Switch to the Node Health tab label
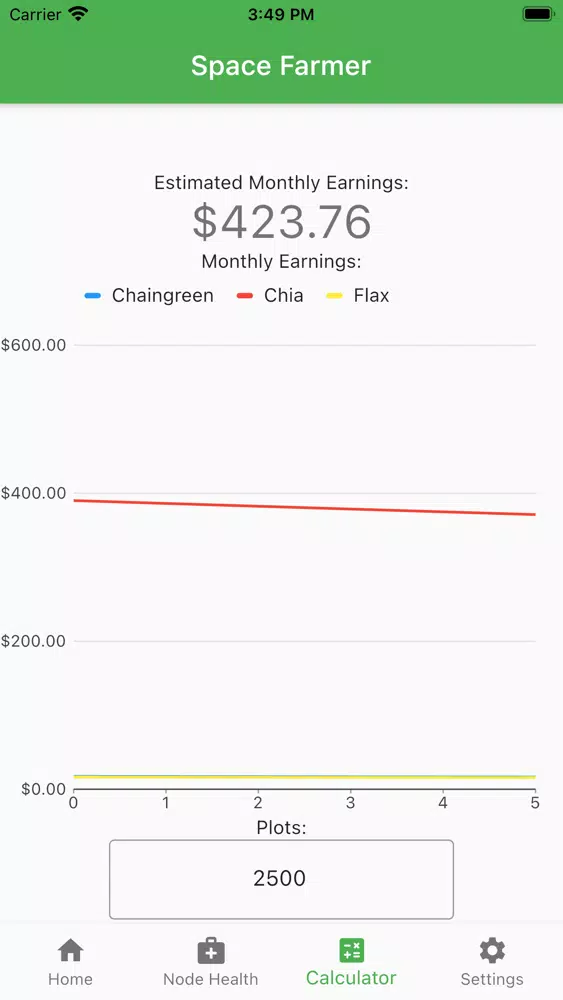 [210, 979]
